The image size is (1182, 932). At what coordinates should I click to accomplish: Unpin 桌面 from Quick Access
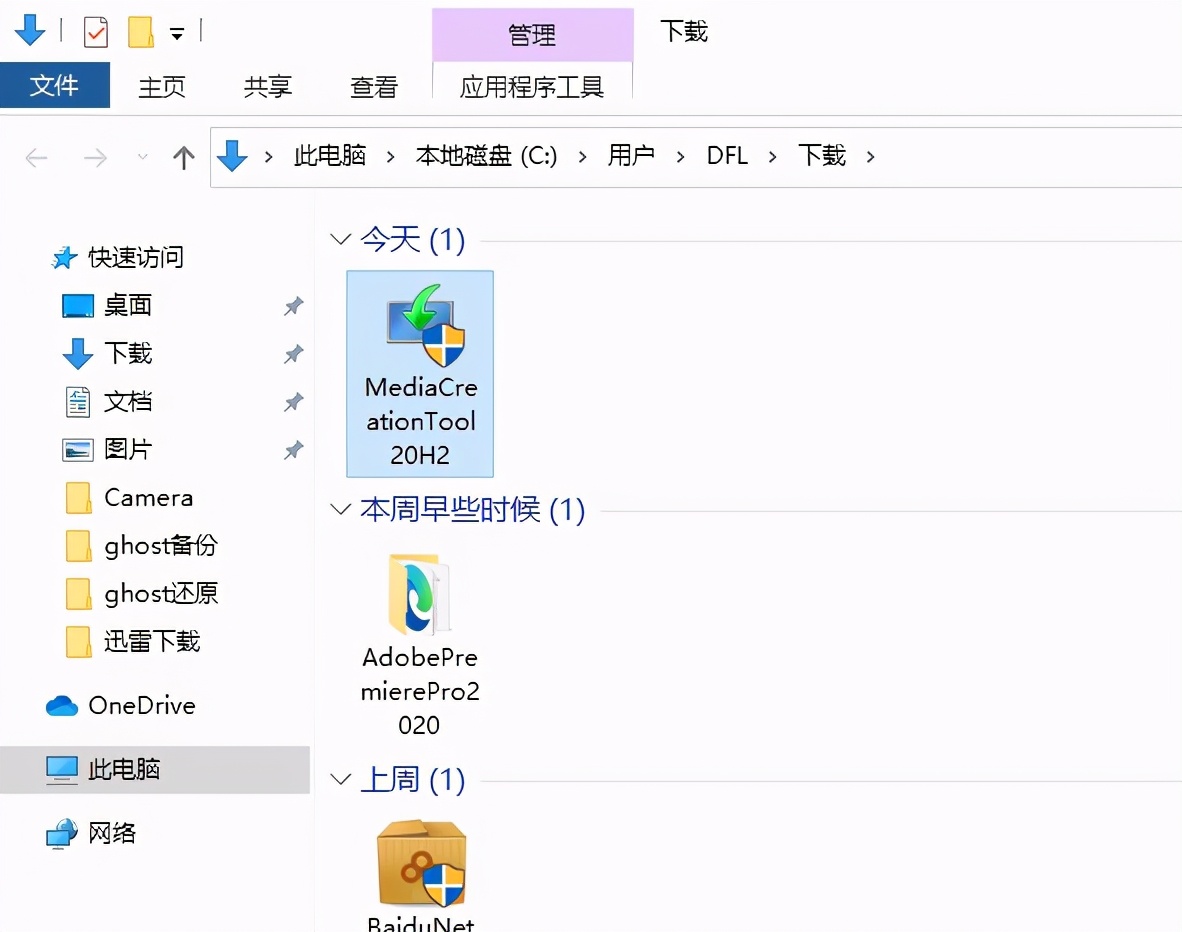pos(292,306)
